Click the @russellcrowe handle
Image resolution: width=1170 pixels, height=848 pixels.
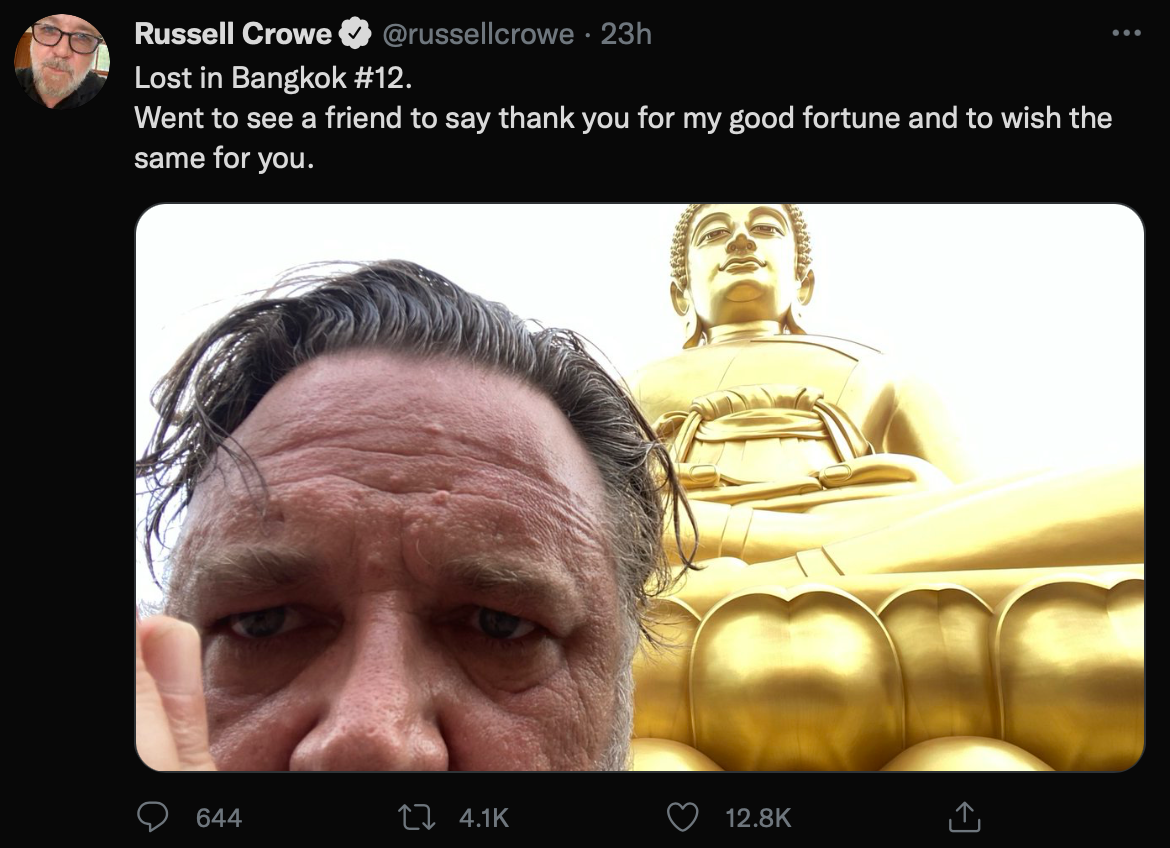tap(478, 34)
